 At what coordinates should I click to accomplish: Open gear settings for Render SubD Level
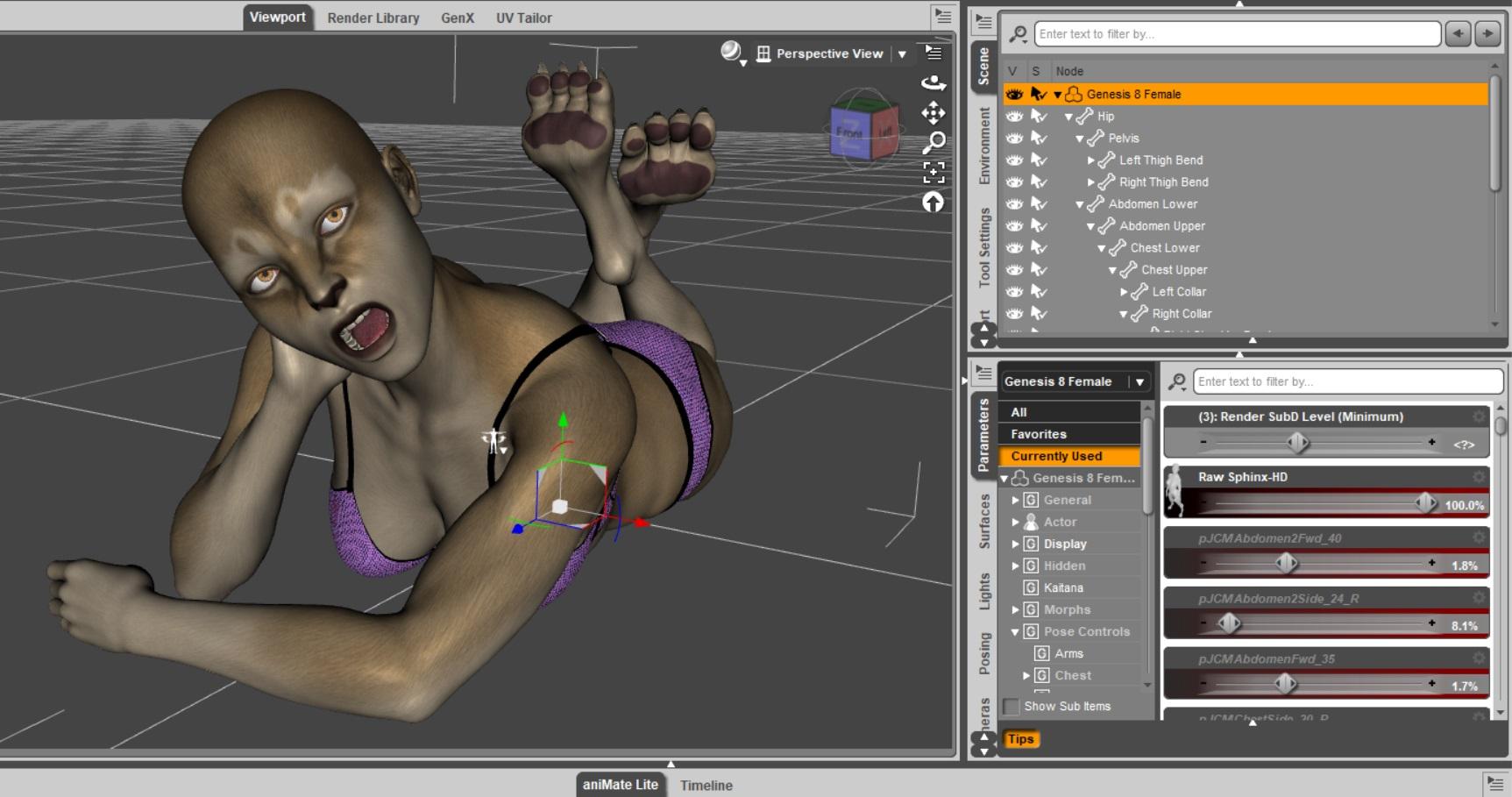[x=1480, y=416]
